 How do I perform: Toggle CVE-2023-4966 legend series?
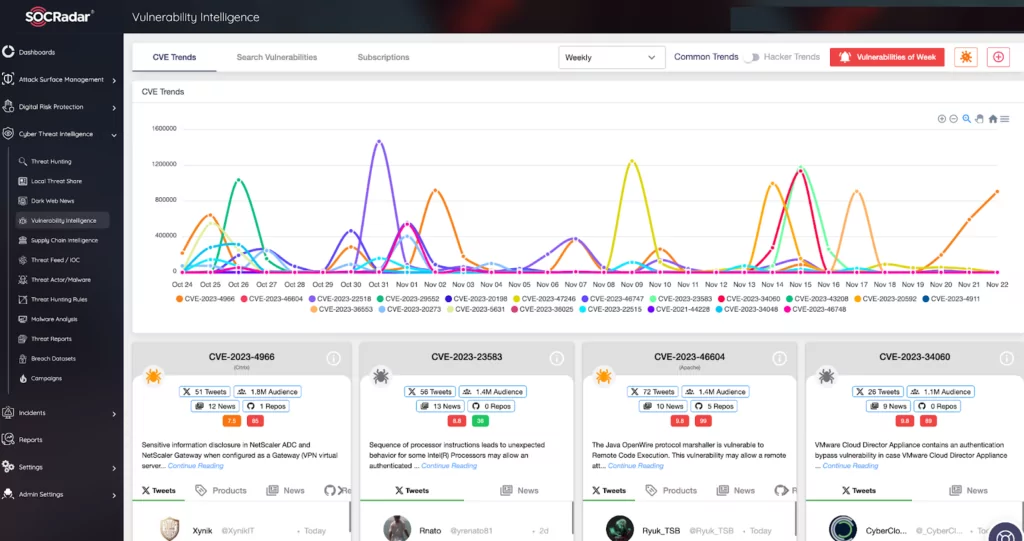pos(205,299)
